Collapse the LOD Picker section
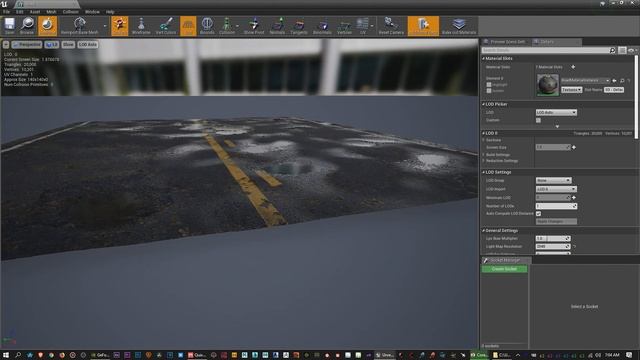Viewport: 640px width, 360px height. pos(484,104)
